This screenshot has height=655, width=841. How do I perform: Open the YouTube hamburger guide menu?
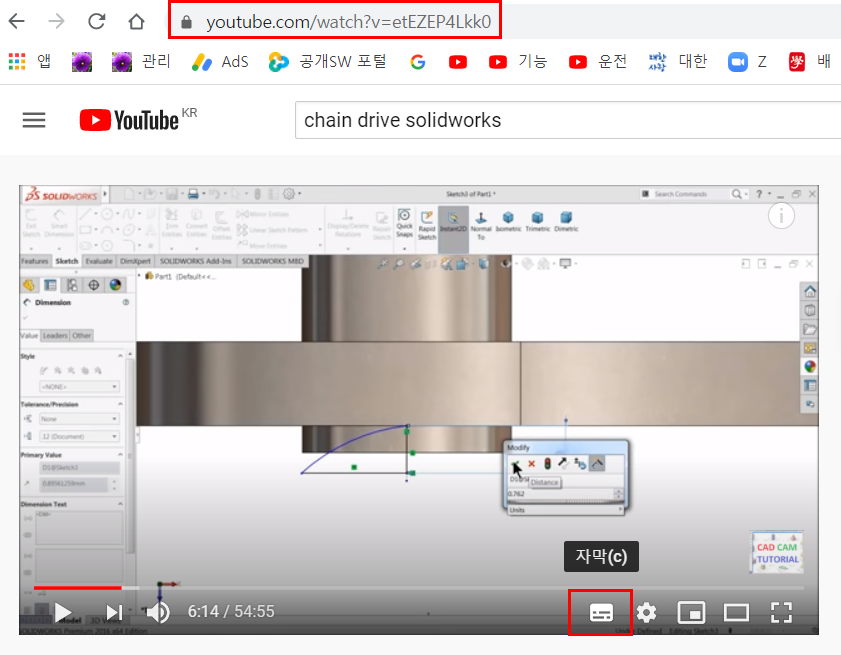tap(34, 120)
